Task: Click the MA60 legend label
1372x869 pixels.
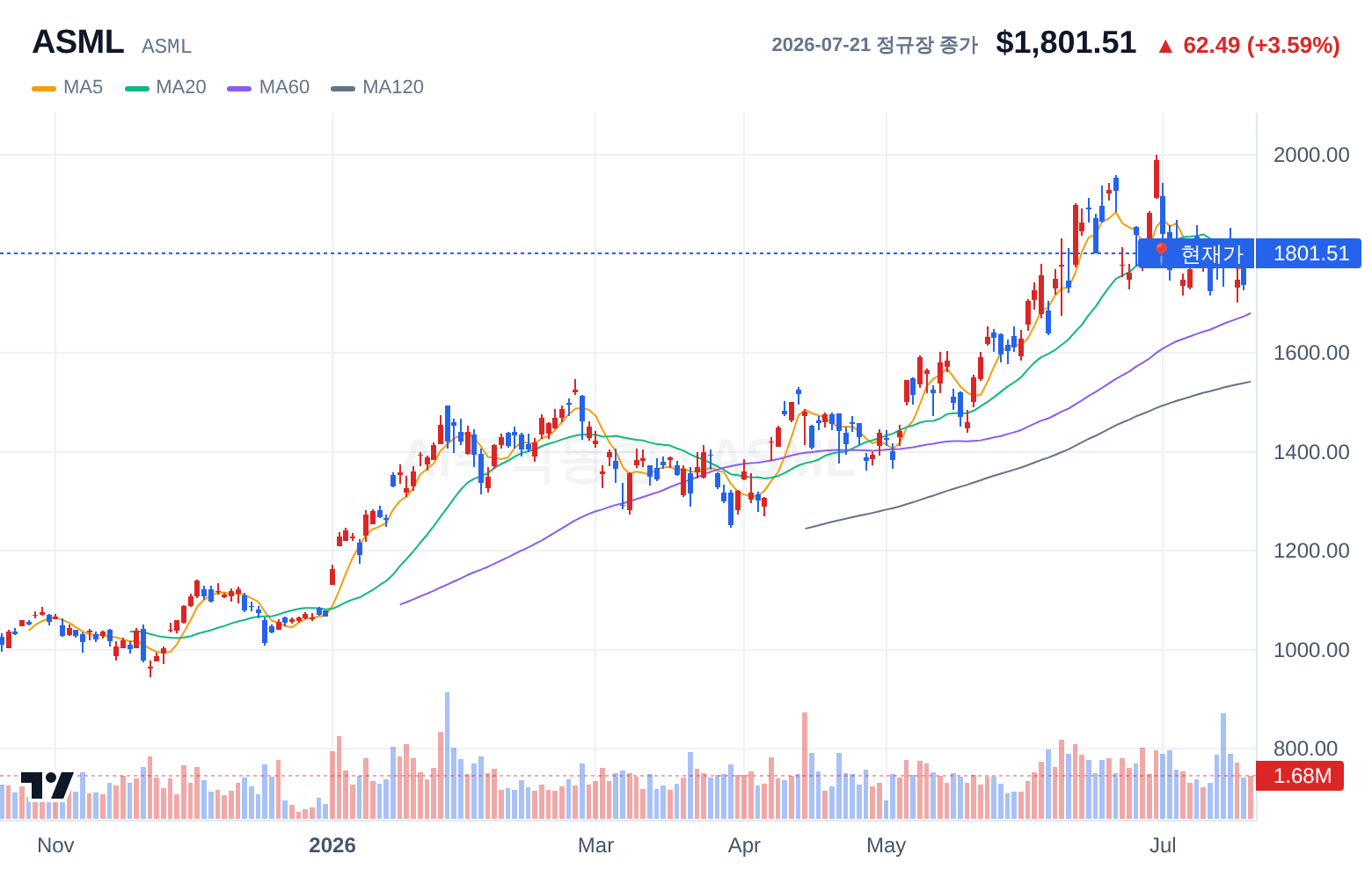Action: click(x=284, y=87)
